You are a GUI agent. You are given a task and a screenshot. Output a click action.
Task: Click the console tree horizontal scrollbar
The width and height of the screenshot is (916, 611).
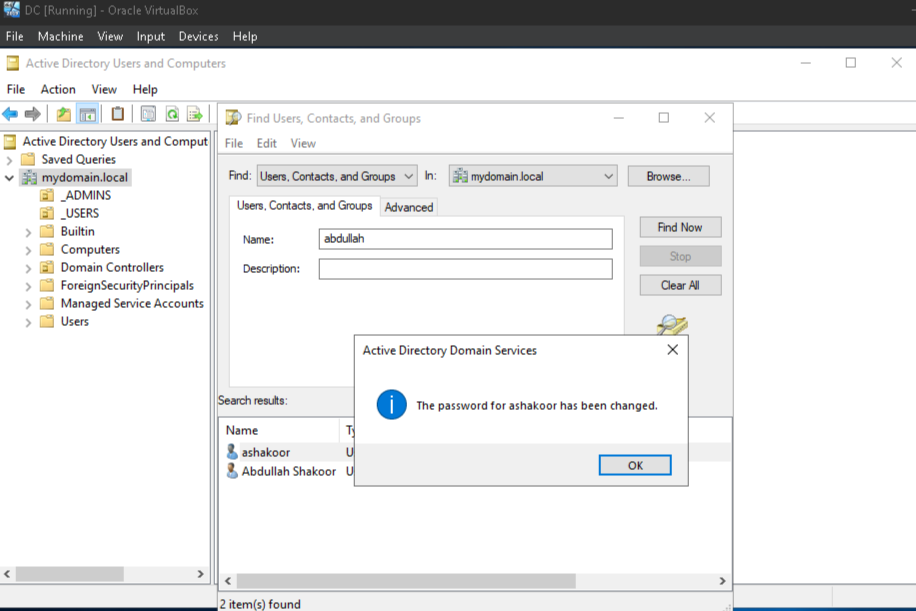[70, 574]
